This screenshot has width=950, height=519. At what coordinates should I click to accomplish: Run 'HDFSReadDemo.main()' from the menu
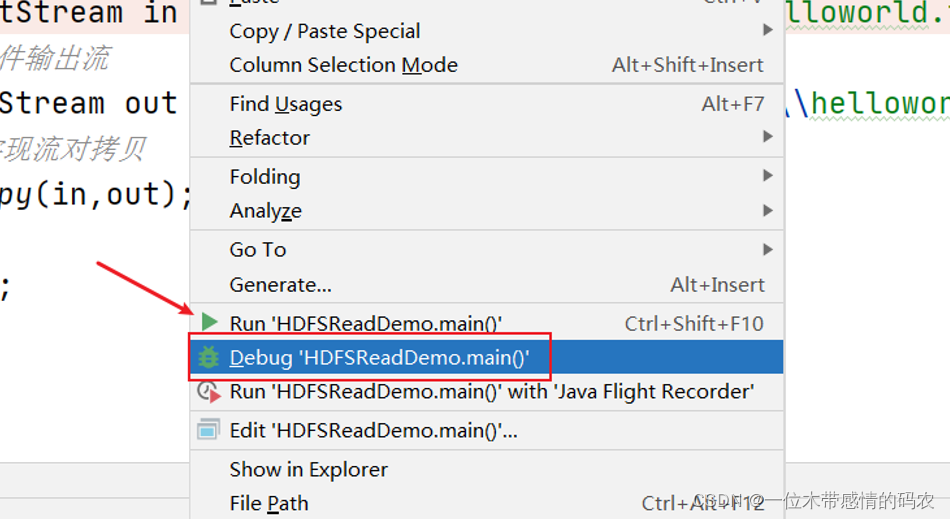[x=365, y=324]
